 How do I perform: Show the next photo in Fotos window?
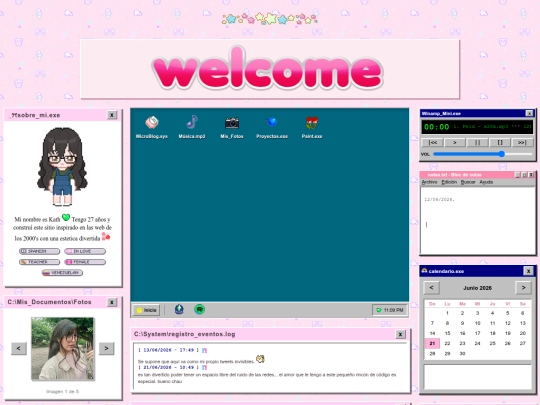click(106, 349)
